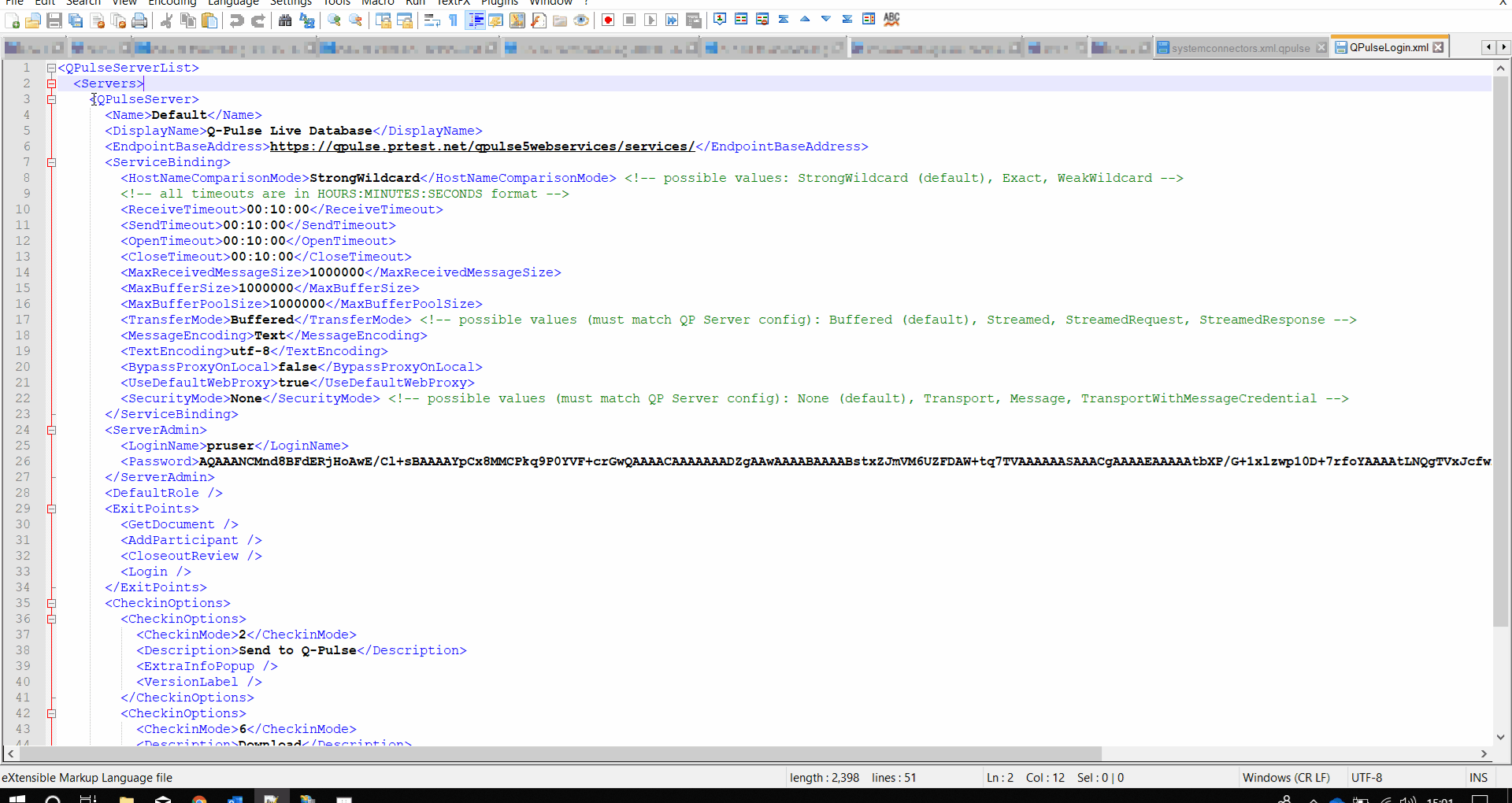Toggle INS insert mode in status bar
This screenshot has height=803, width=1512.
point(1478,778)
